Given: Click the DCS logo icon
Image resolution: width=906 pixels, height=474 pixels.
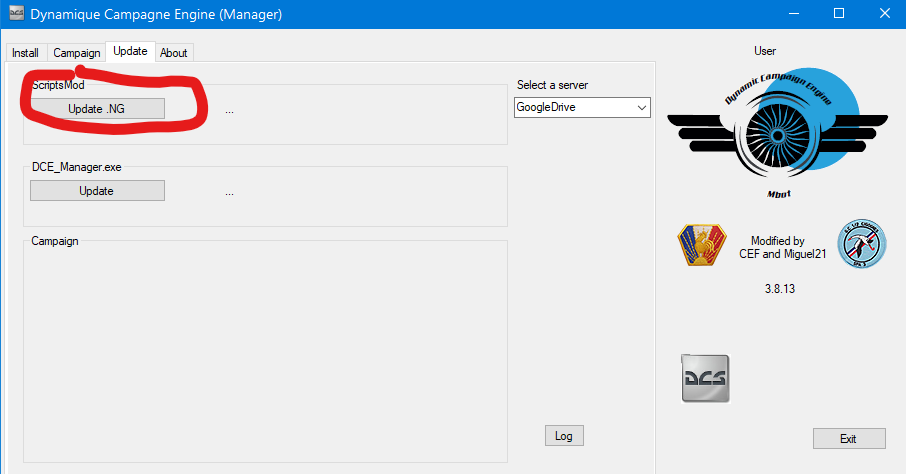Looking at the screenshot, I should point(706,378).
